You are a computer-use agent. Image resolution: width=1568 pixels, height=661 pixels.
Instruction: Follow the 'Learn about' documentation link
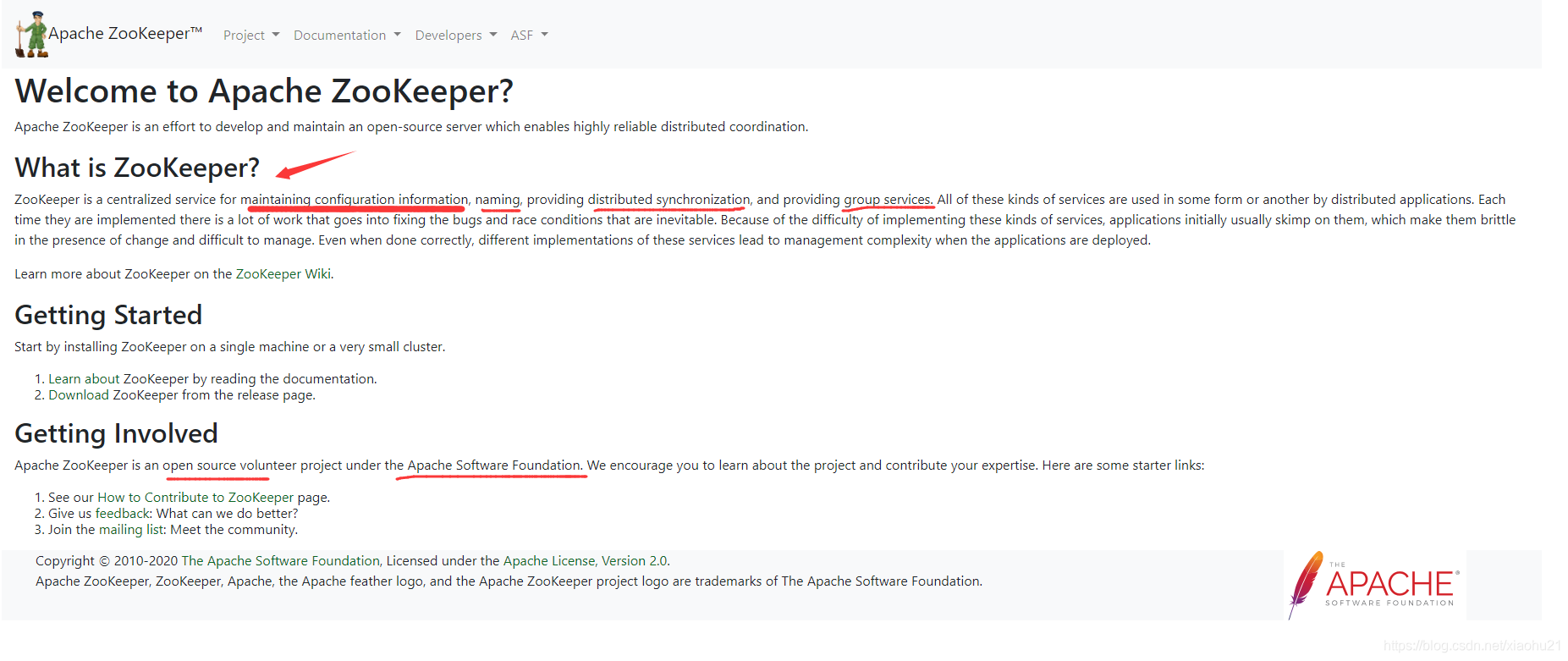click(x=84, y=379)
